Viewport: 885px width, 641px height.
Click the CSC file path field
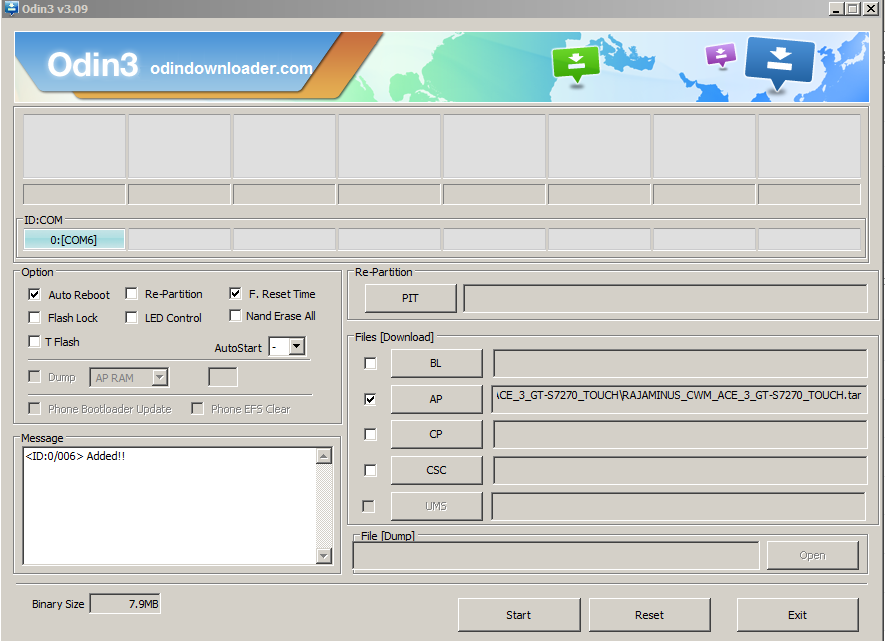(x=680, y=470)
